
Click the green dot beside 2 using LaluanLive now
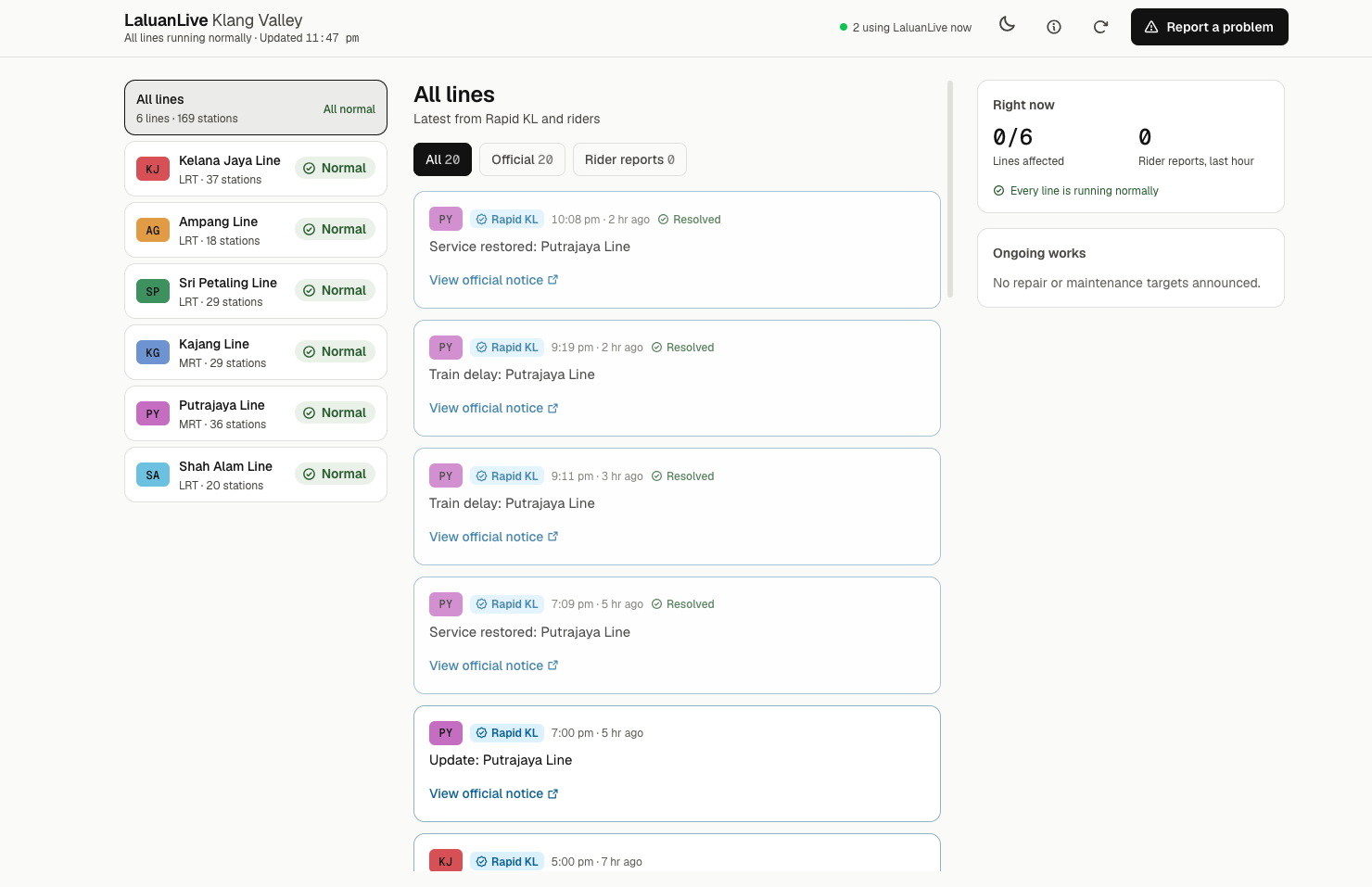tap(844, 27)
